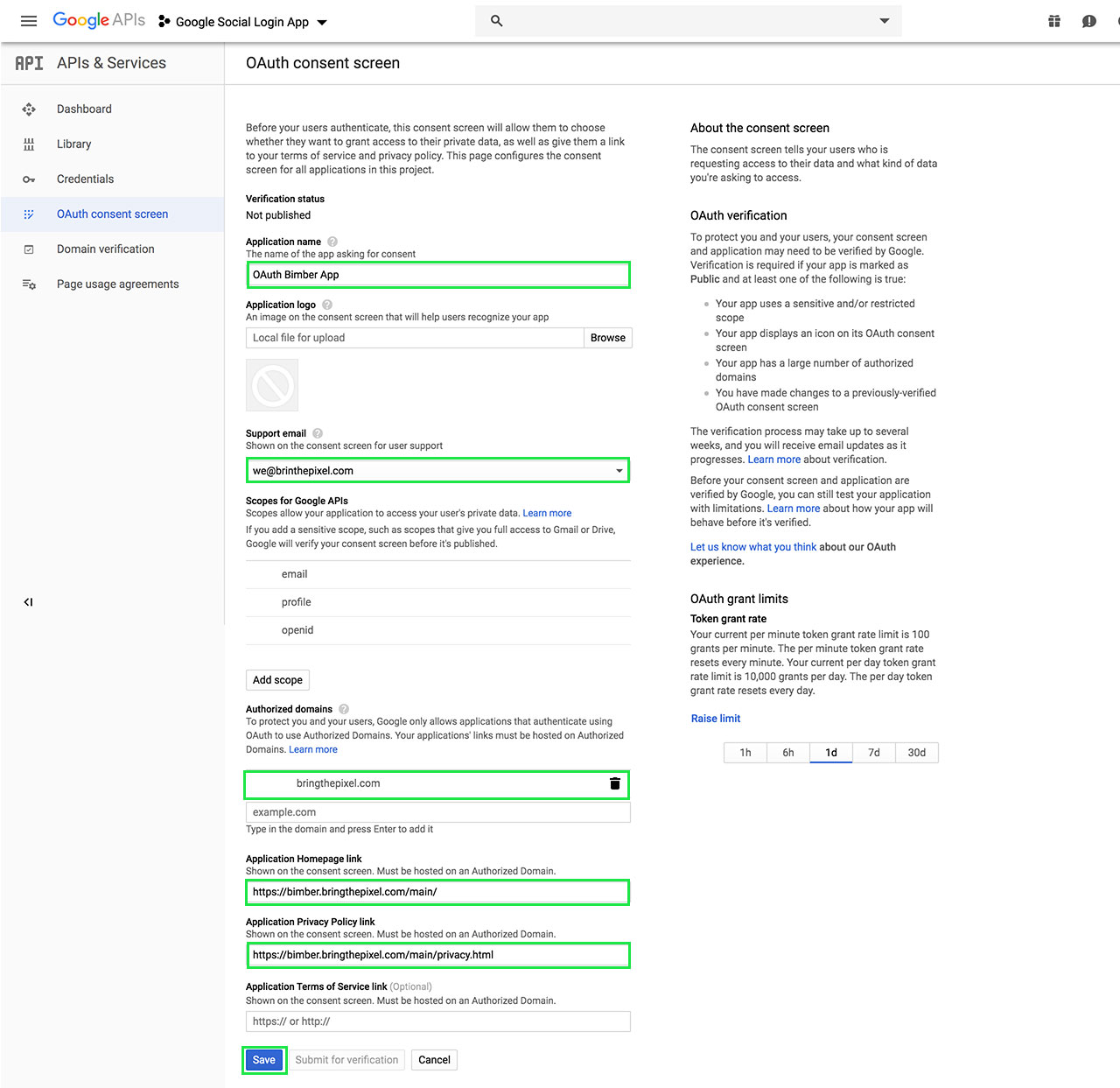Open Page usage agreements in sidebar

click(112, 284)
